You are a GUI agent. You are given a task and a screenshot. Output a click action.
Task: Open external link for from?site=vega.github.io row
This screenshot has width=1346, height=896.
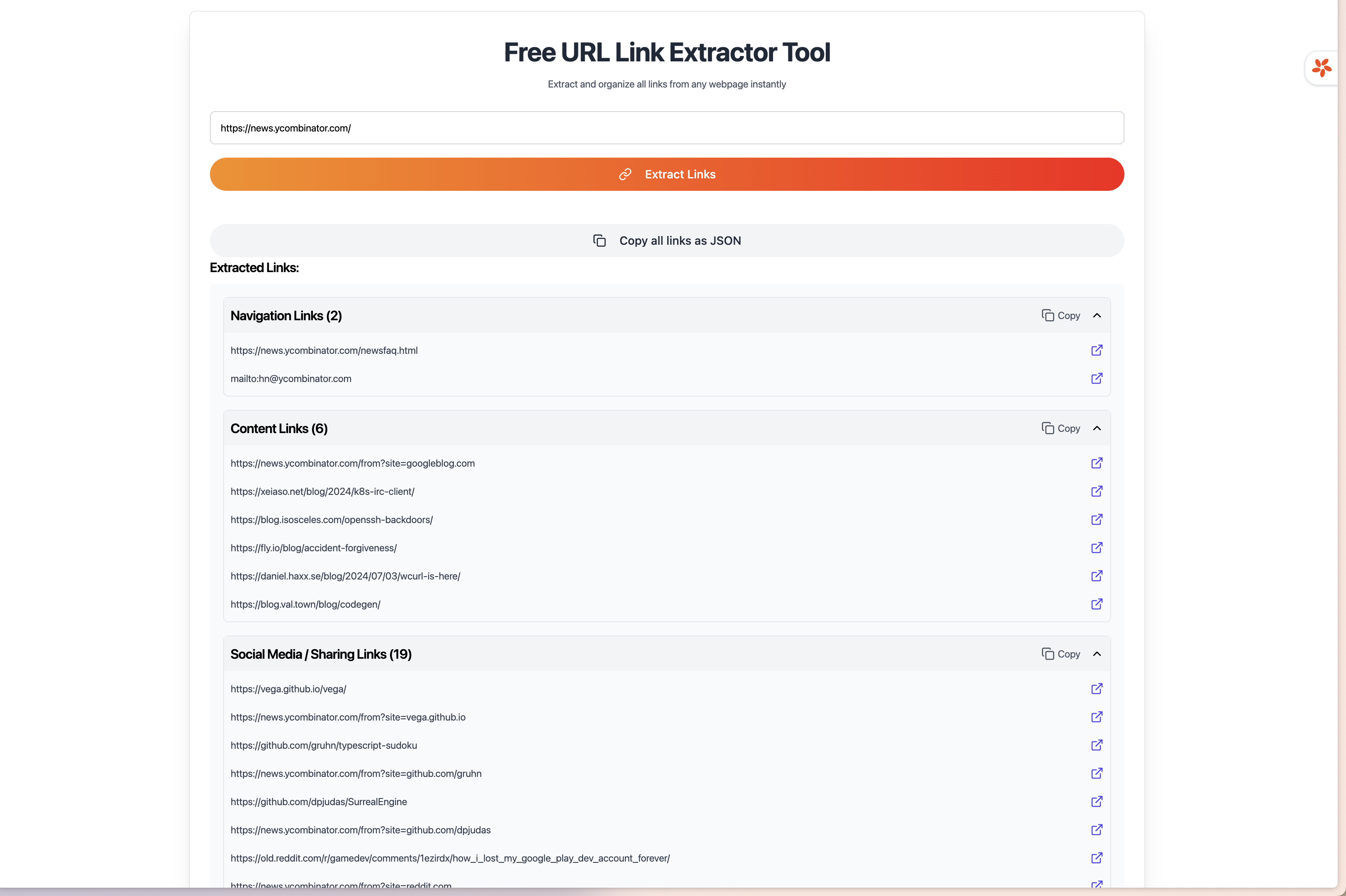(x=1096, y=716)
